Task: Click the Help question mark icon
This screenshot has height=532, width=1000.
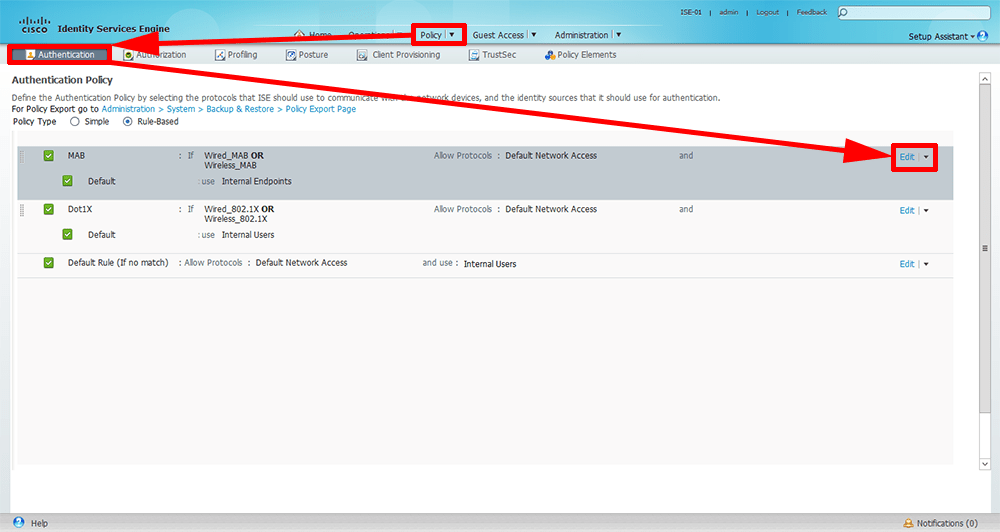Action: (x=19, y=522)
